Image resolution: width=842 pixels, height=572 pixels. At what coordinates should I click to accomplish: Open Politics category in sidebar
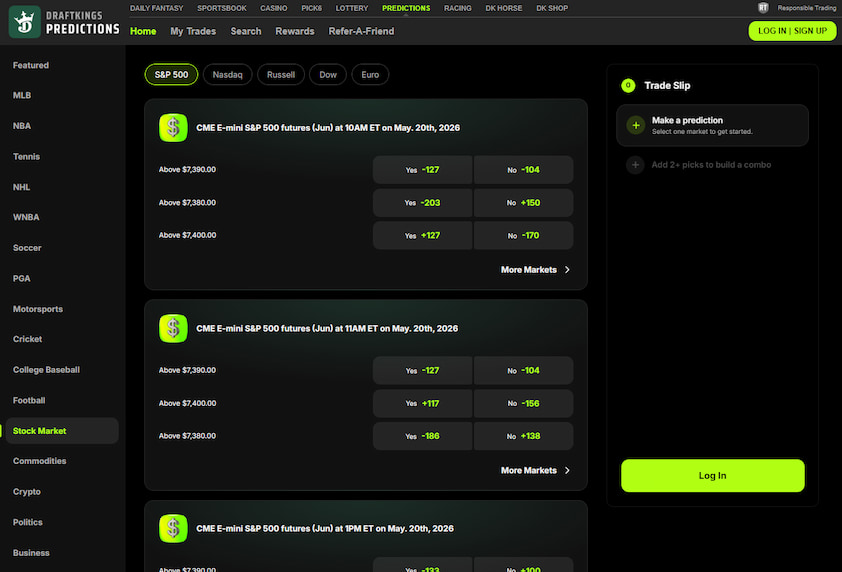click(x=27, y=522)
